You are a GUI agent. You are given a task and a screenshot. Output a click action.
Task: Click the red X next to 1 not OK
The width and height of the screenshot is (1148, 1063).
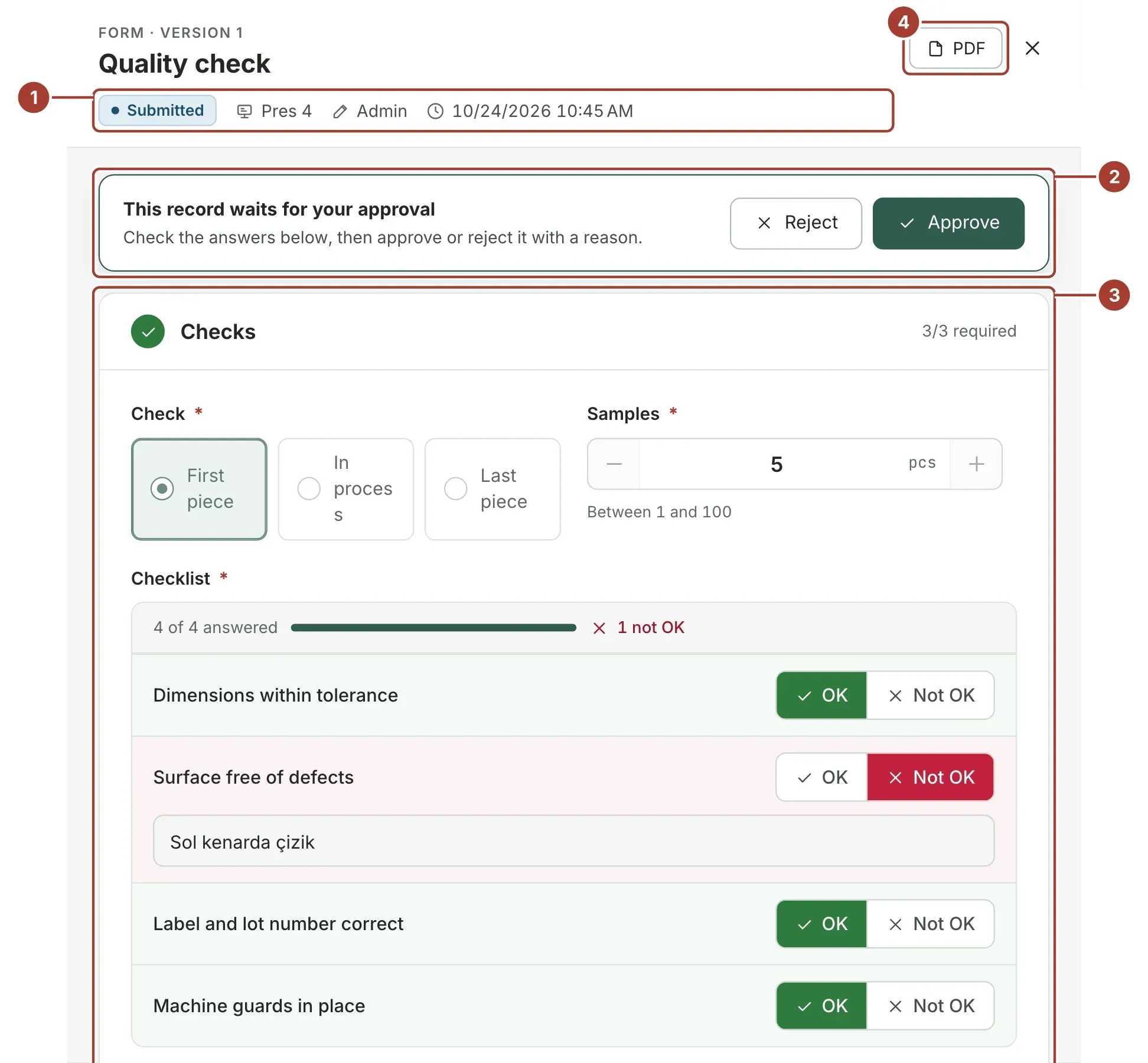point(599,628)
